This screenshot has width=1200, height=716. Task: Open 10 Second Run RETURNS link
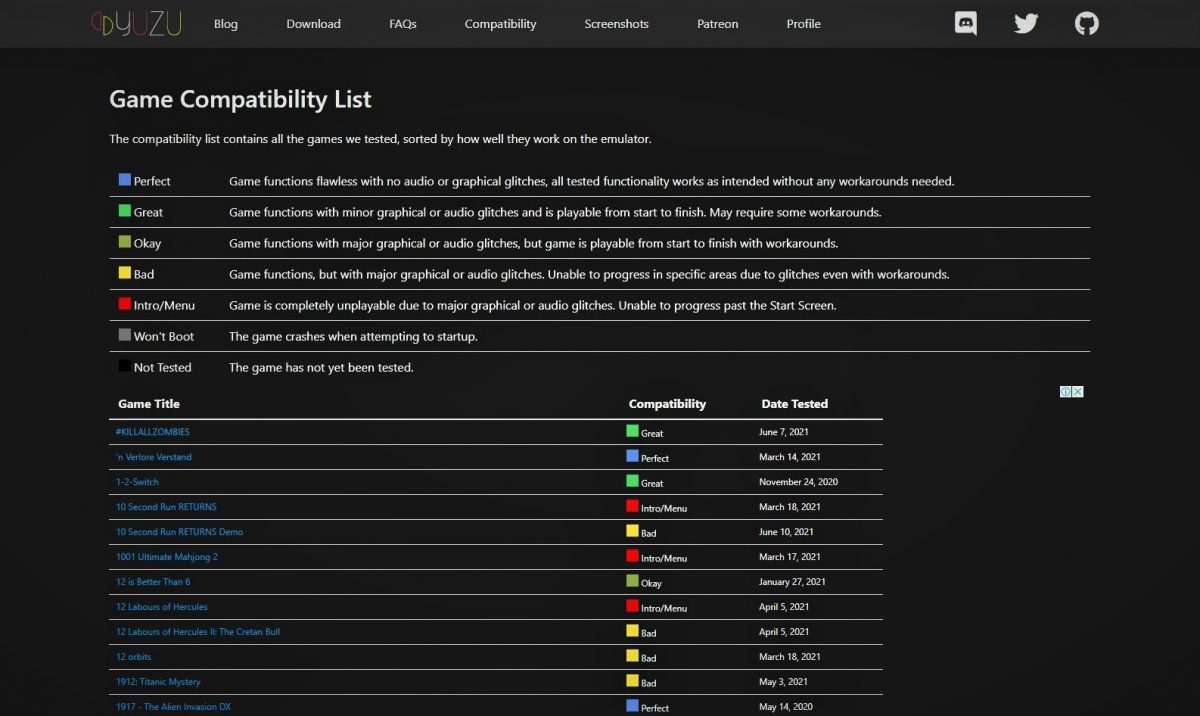166,507
